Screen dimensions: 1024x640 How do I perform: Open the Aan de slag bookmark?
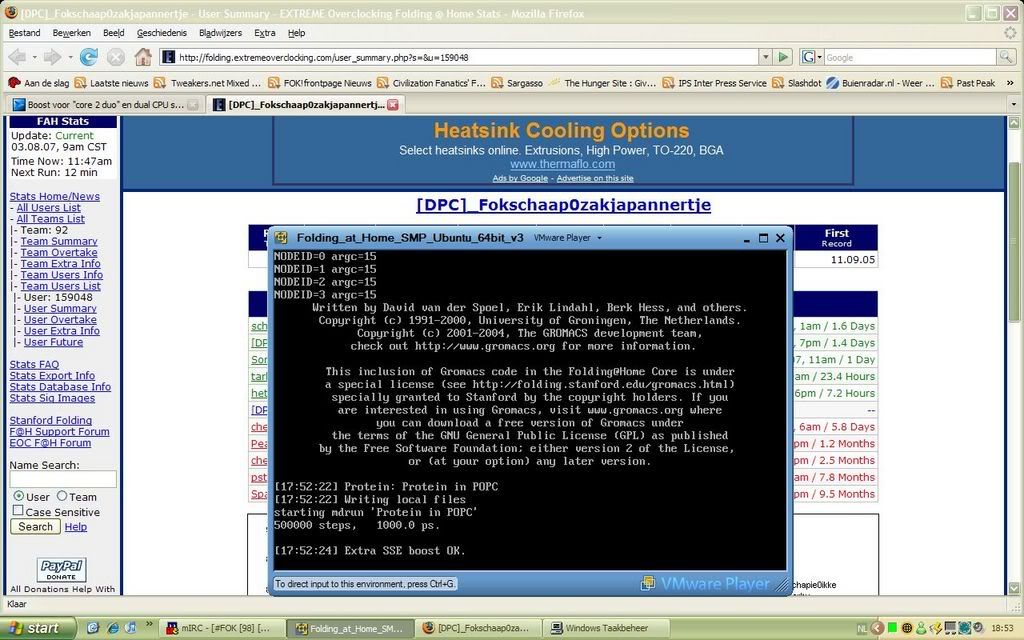pyautogui.click(x=39, y=83)
